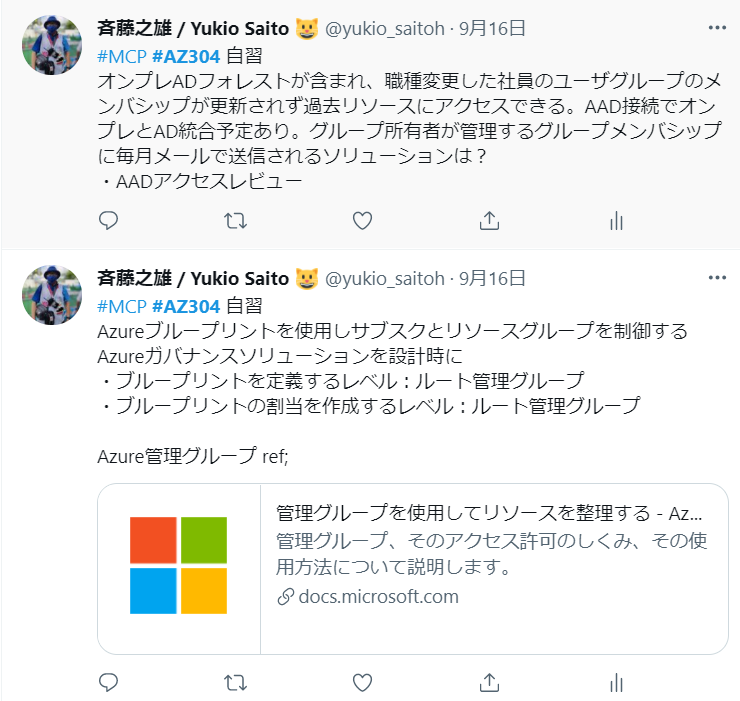Open profile picture on first tweet
This screenshot has width=740, height=701.
pos(52,46)
